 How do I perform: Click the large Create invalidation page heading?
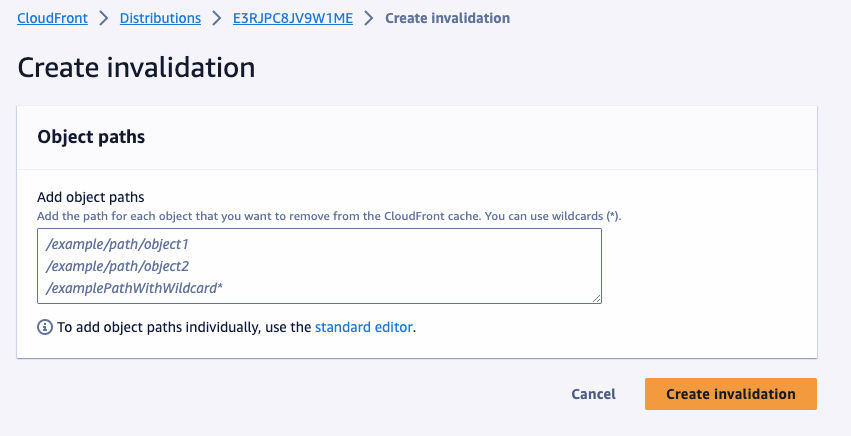pos(136,67)
